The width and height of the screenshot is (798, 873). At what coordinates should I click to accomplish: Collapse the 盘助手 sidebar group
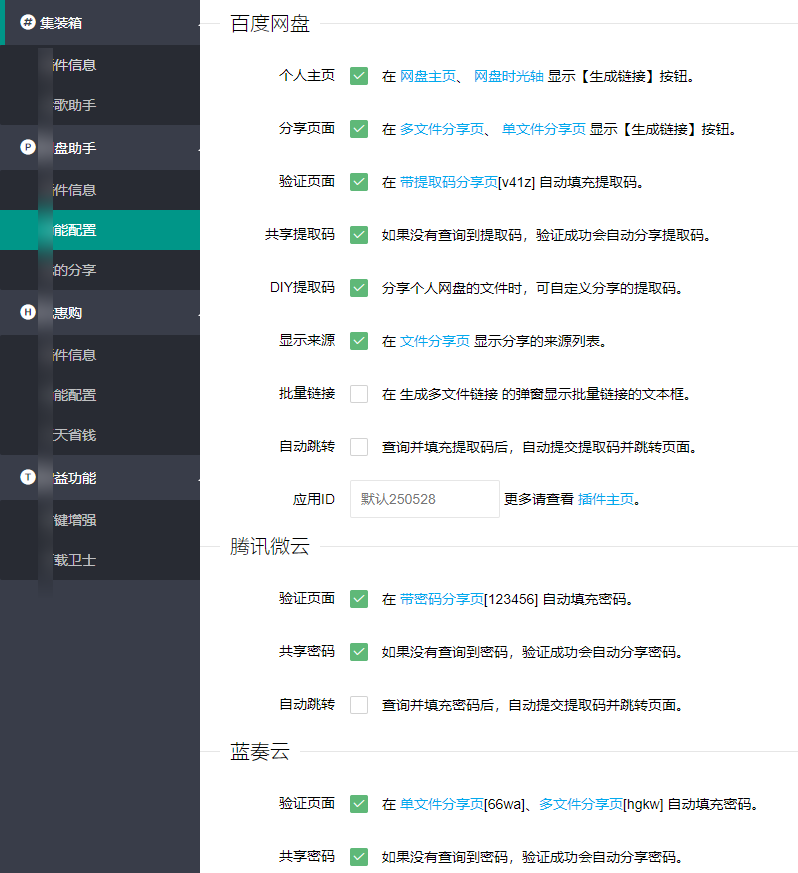[100, 148]
